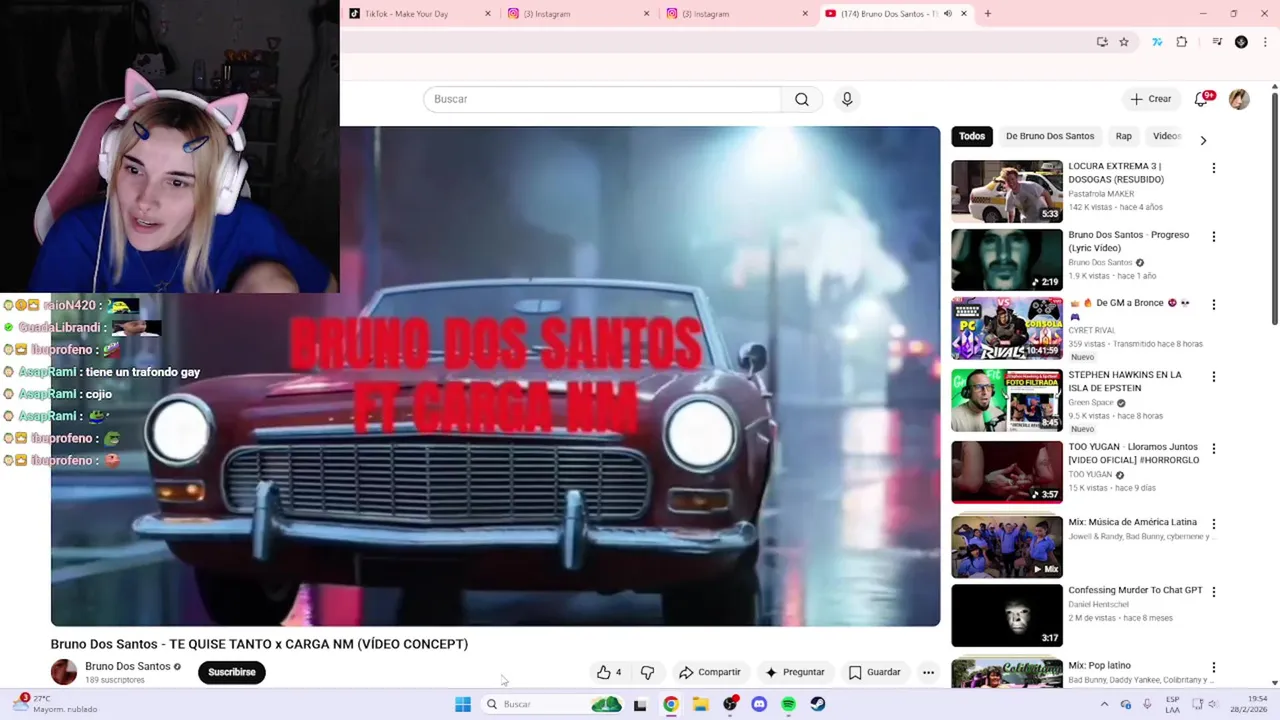This screenshot has width=1280, height=720.
Task: Select the Rap filter chip
Action: [x=1124, y=136]
